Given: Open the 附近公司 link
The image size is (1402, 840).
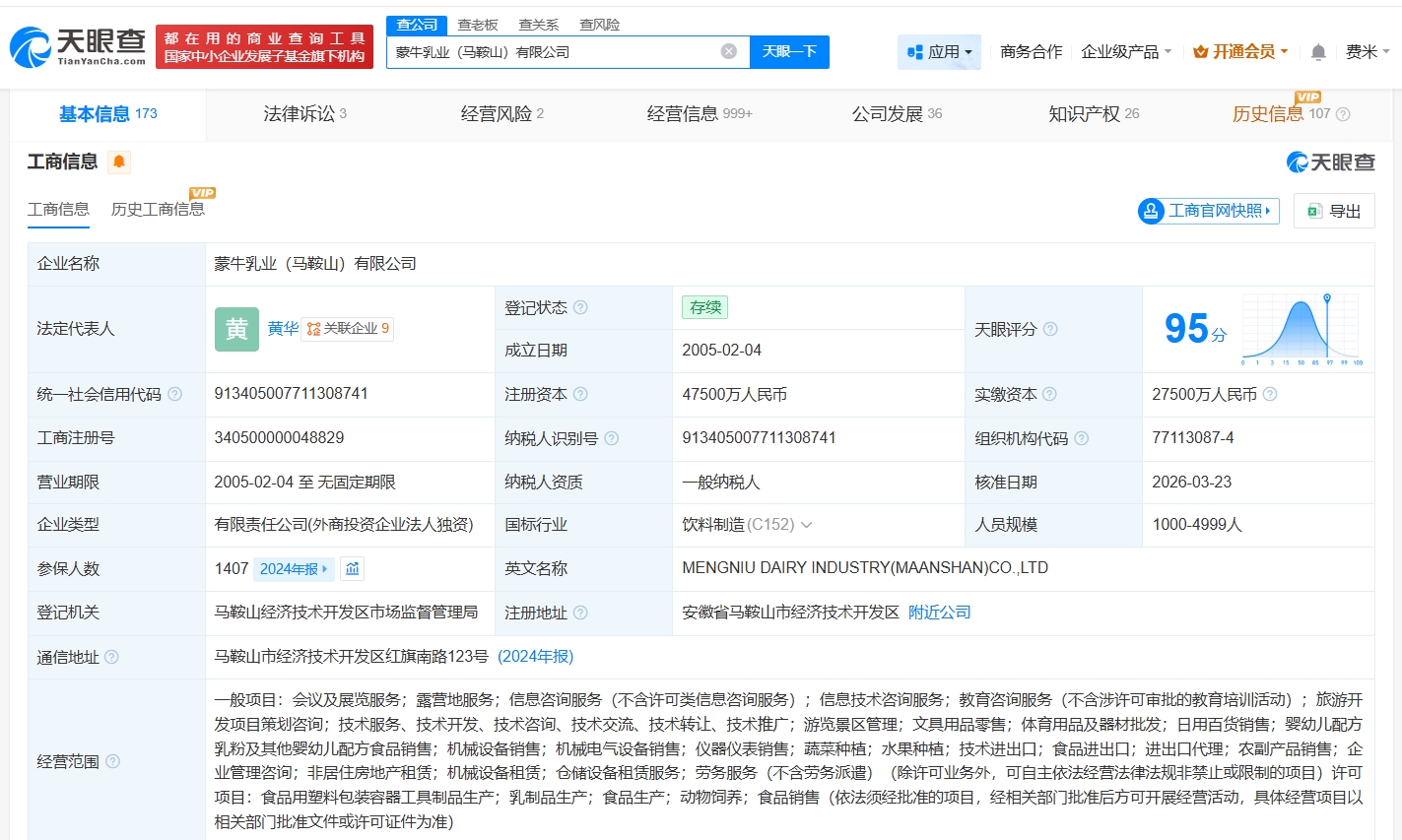Looking at the screenshot, I should (x=939, y=613).
